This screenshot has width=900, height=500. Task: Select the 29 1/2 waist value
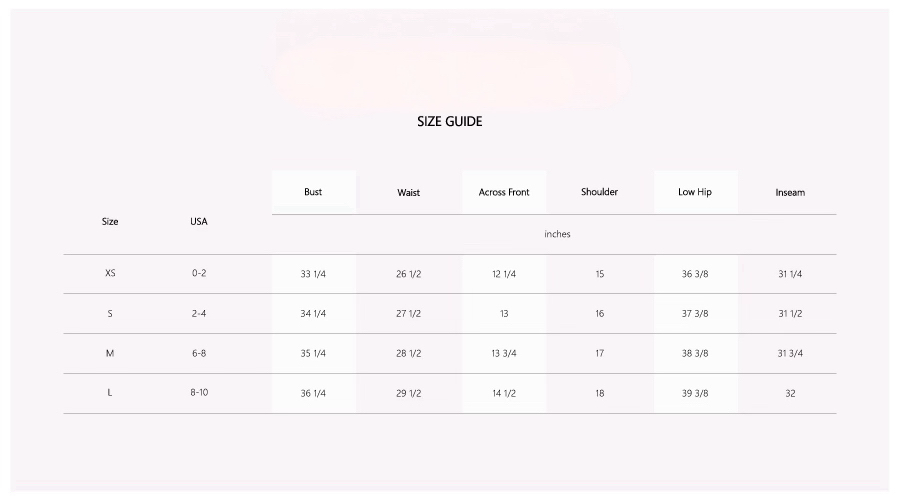[x=408, y=393]
